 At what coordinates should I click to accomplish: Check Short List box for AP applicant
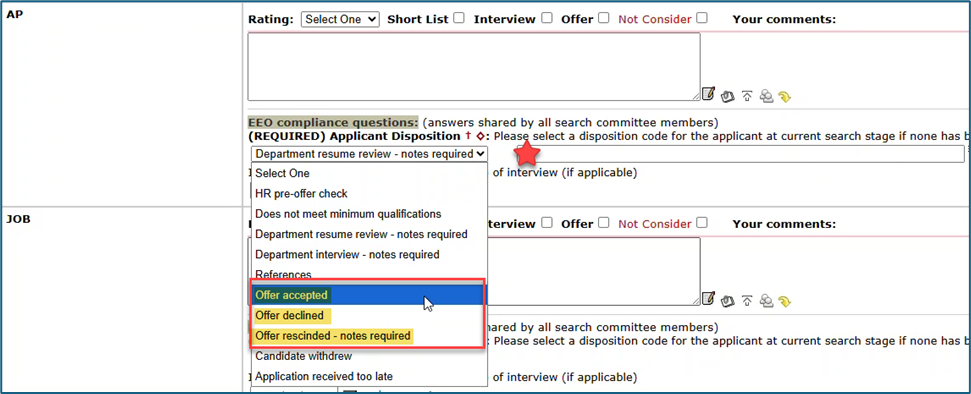(x=458, y=18)
